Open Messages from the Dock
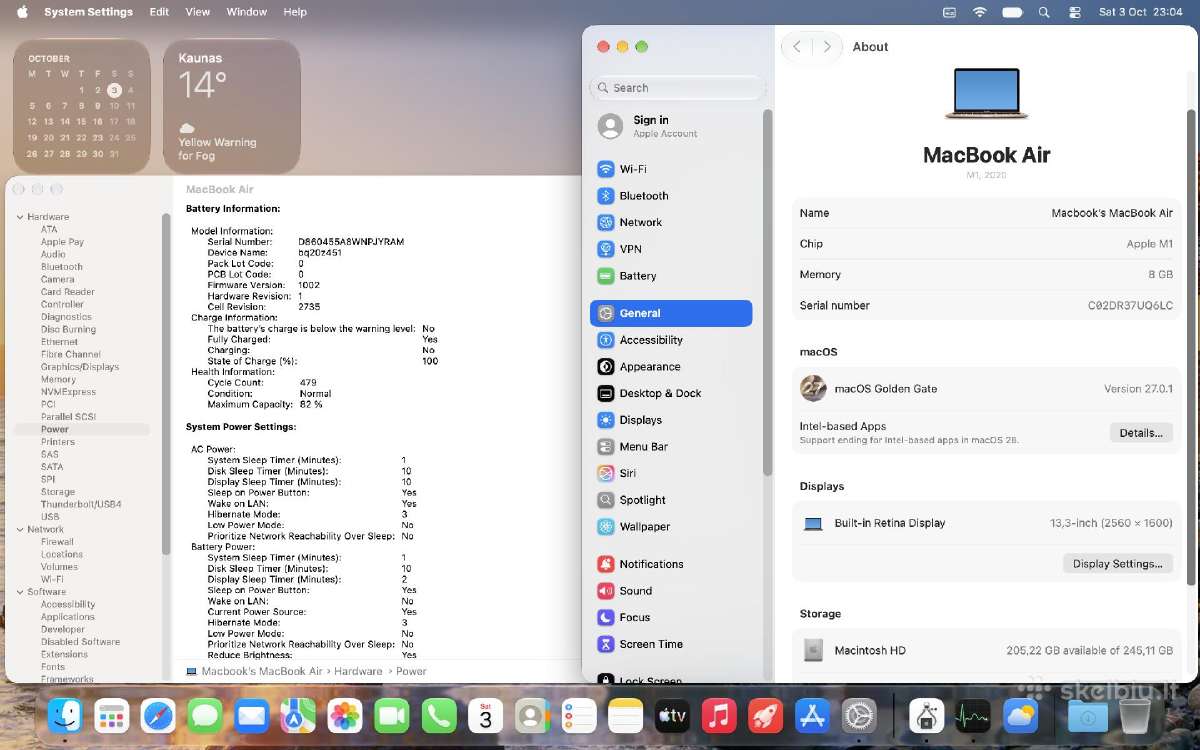 (205, 716)
